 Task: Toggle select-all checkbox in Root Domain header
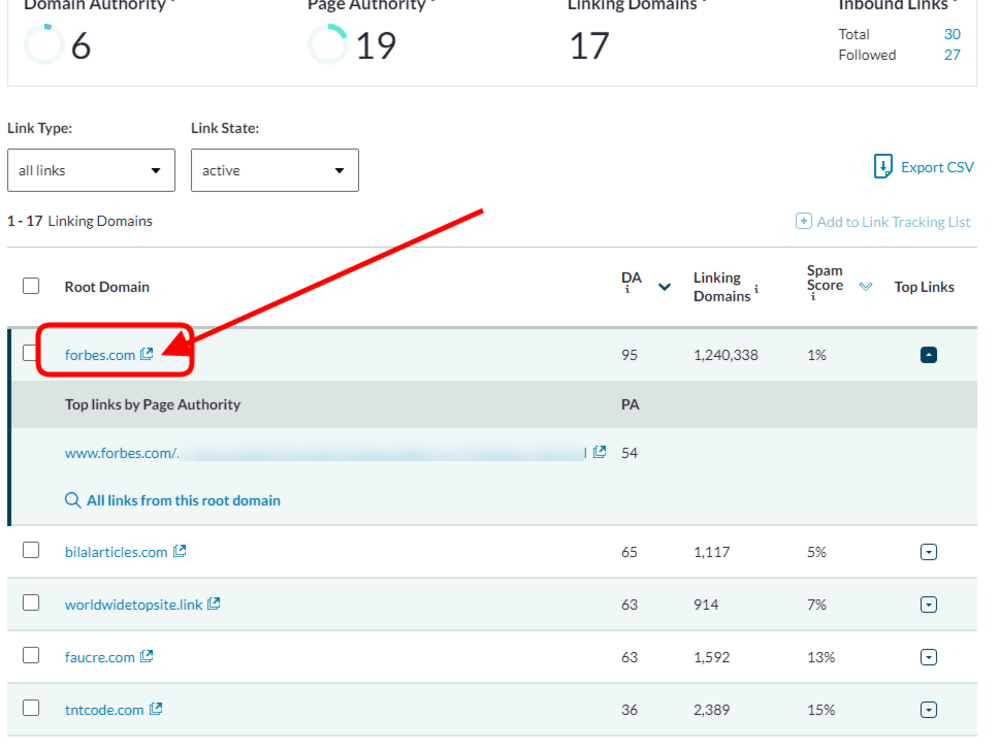[x=31, y=286]
